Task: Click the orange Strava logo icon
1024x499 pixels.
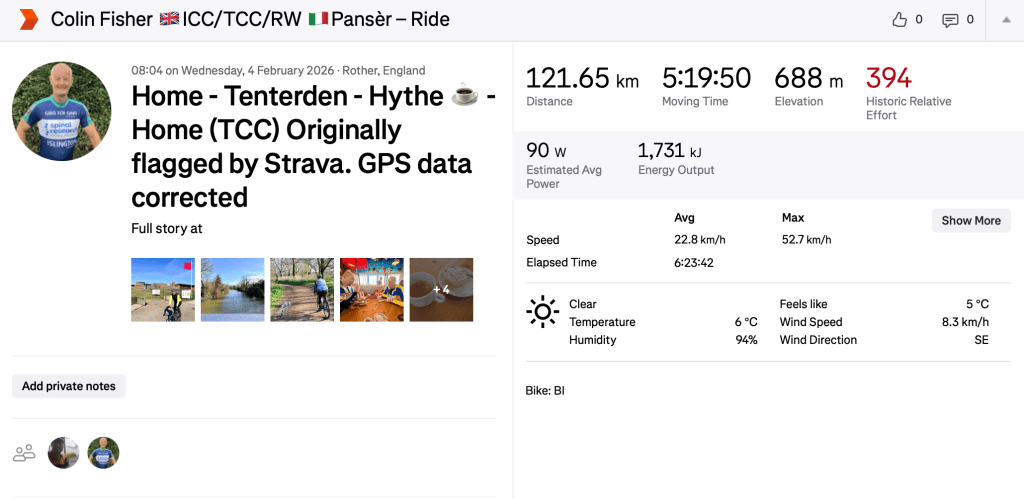Action: (28, 19)
